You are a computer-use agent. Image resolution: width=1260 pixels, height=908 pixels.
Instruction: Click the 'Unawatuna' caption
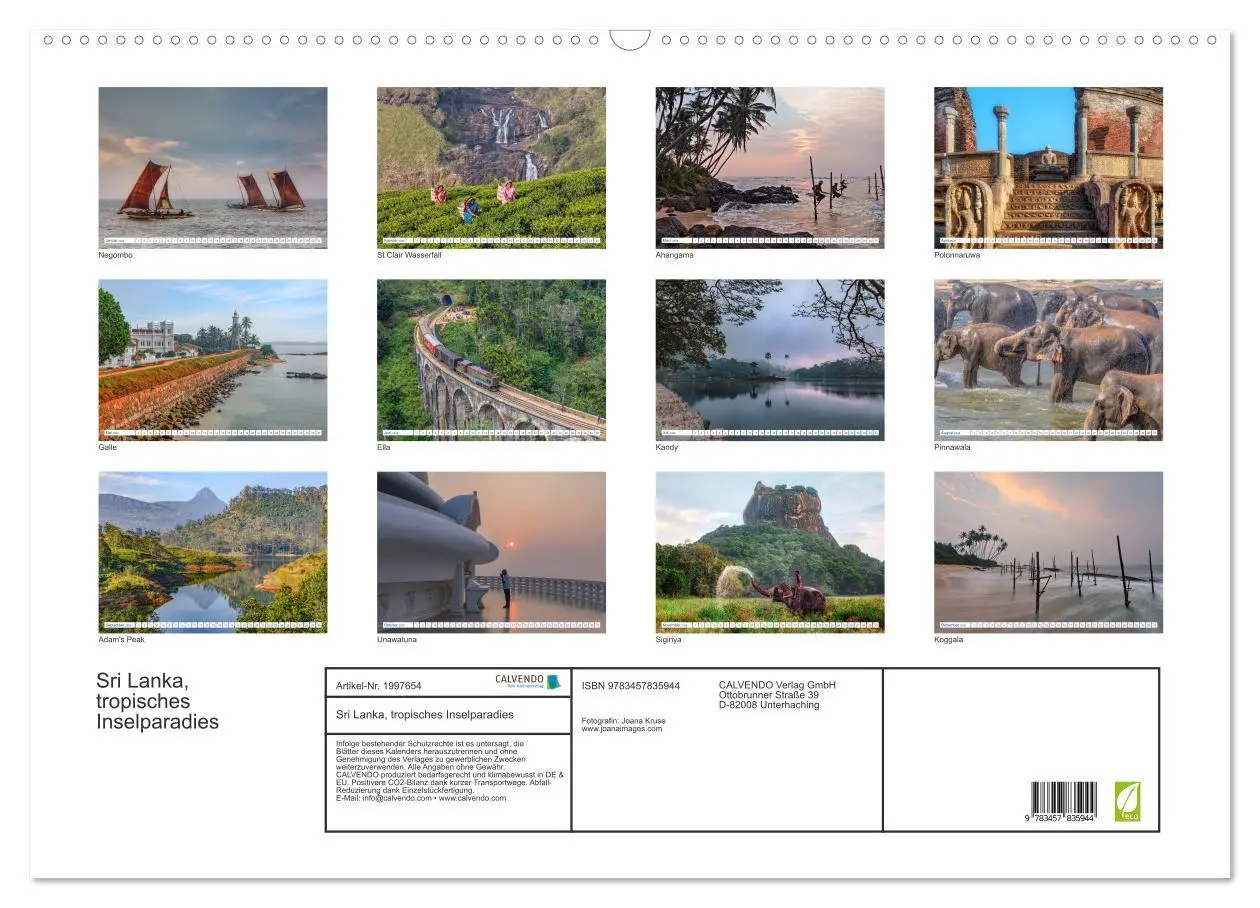pos(397,639)
